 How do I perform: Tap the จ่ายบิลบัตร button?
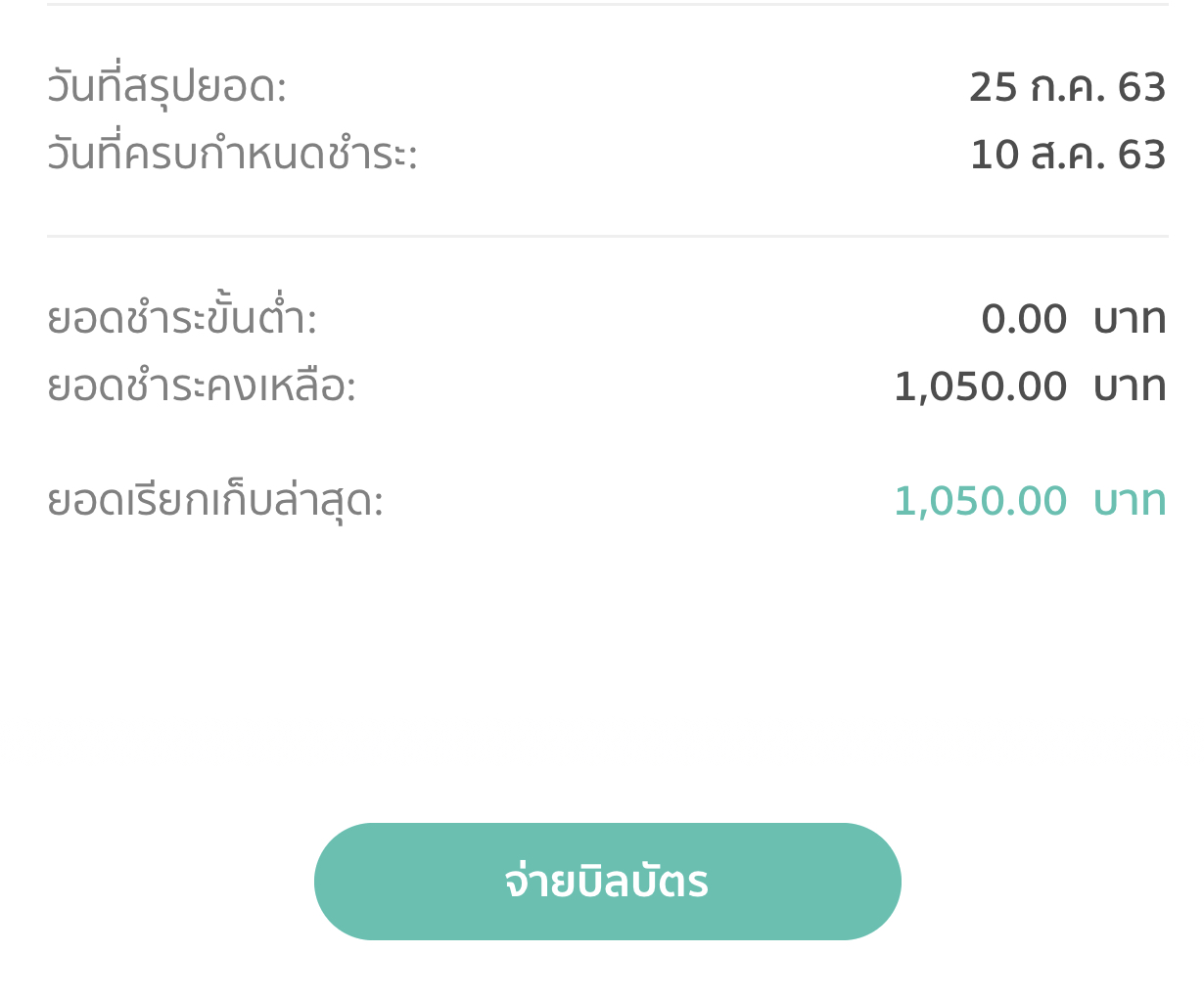click(607, 882)
